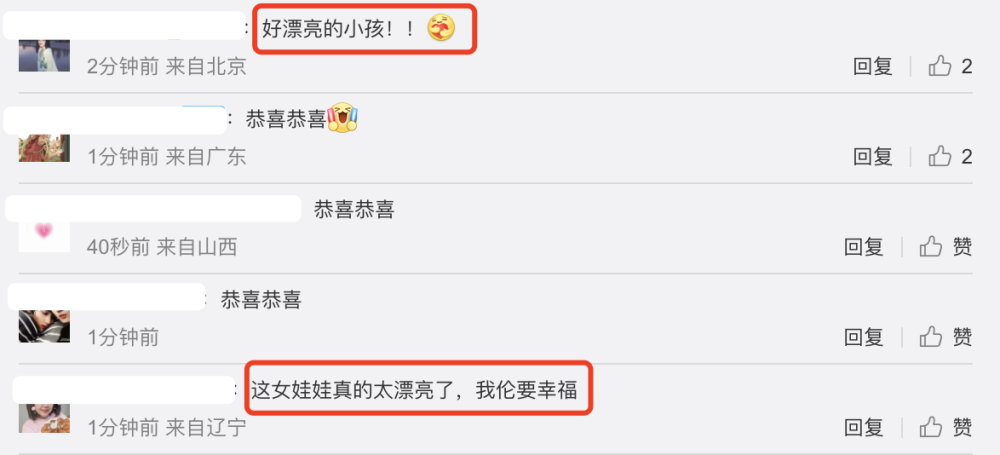The width and height of the screenshot is (1000, 455).
Task: Open the pink heart avatar profile
Action: (44, 235)
